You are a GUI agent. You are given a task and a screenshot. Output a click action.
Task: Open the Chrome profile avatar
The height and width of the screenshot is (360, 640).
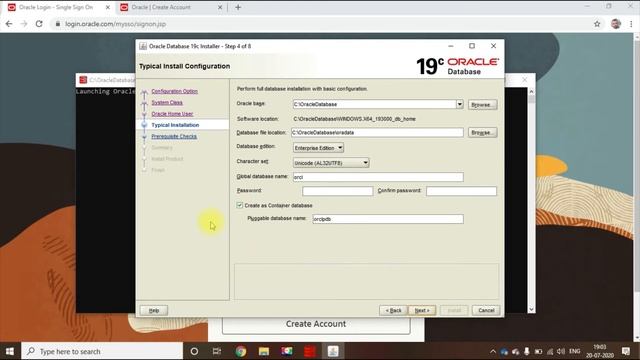click(x=616, y=24)
